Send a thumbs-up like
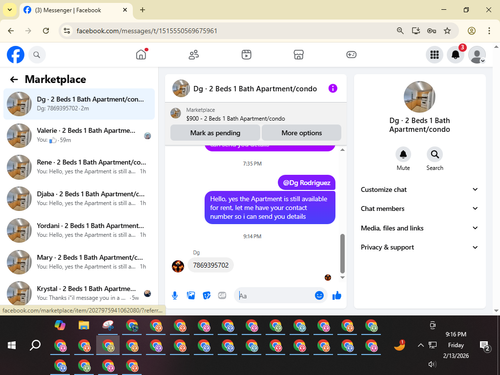Screen dimensions: 500x375 point(337,295)
